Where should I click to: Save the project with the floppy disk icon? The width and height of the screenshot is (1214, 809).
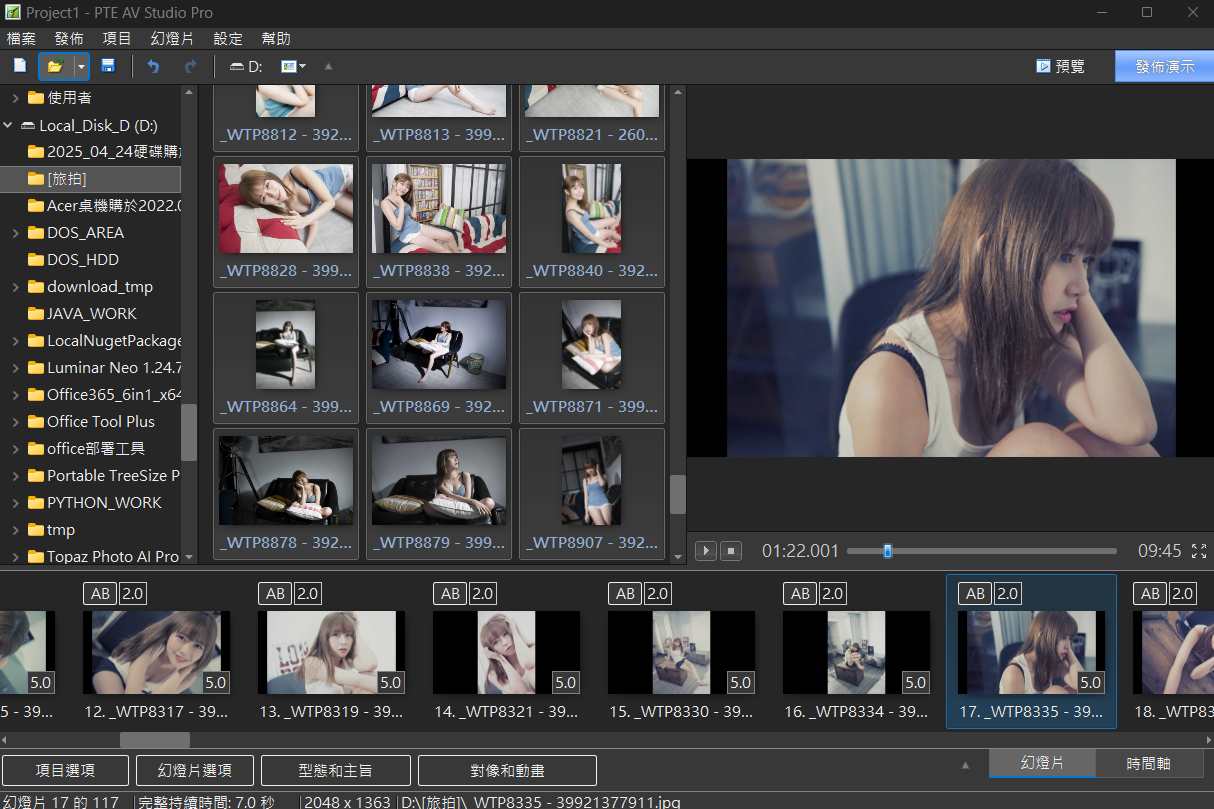pyautogui.click(x=108, y=66)
